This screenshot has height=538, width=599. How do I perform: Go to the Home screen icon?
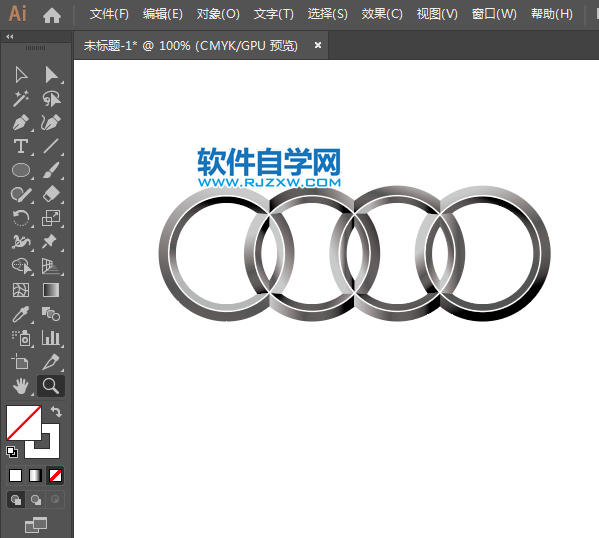[x=52, y=15]
